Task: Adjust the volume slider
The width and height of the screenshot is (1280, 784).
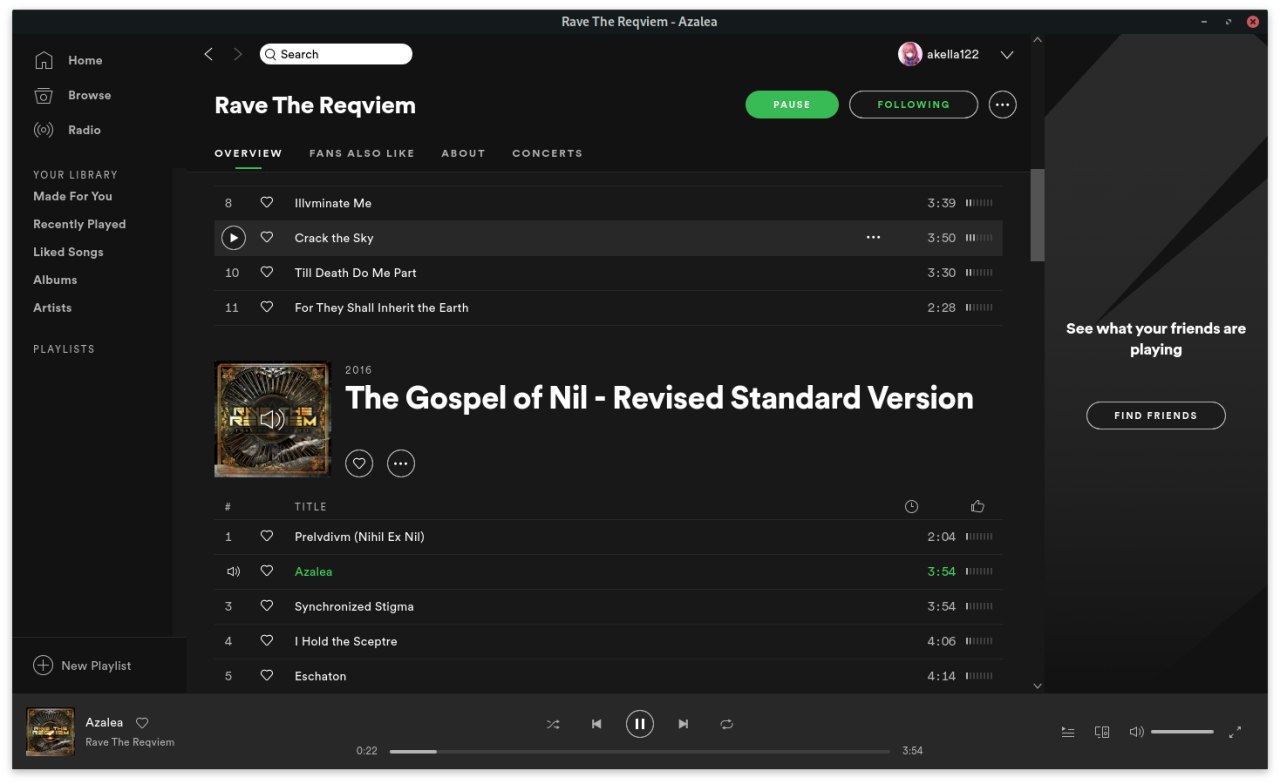Action: point(1182,732)
